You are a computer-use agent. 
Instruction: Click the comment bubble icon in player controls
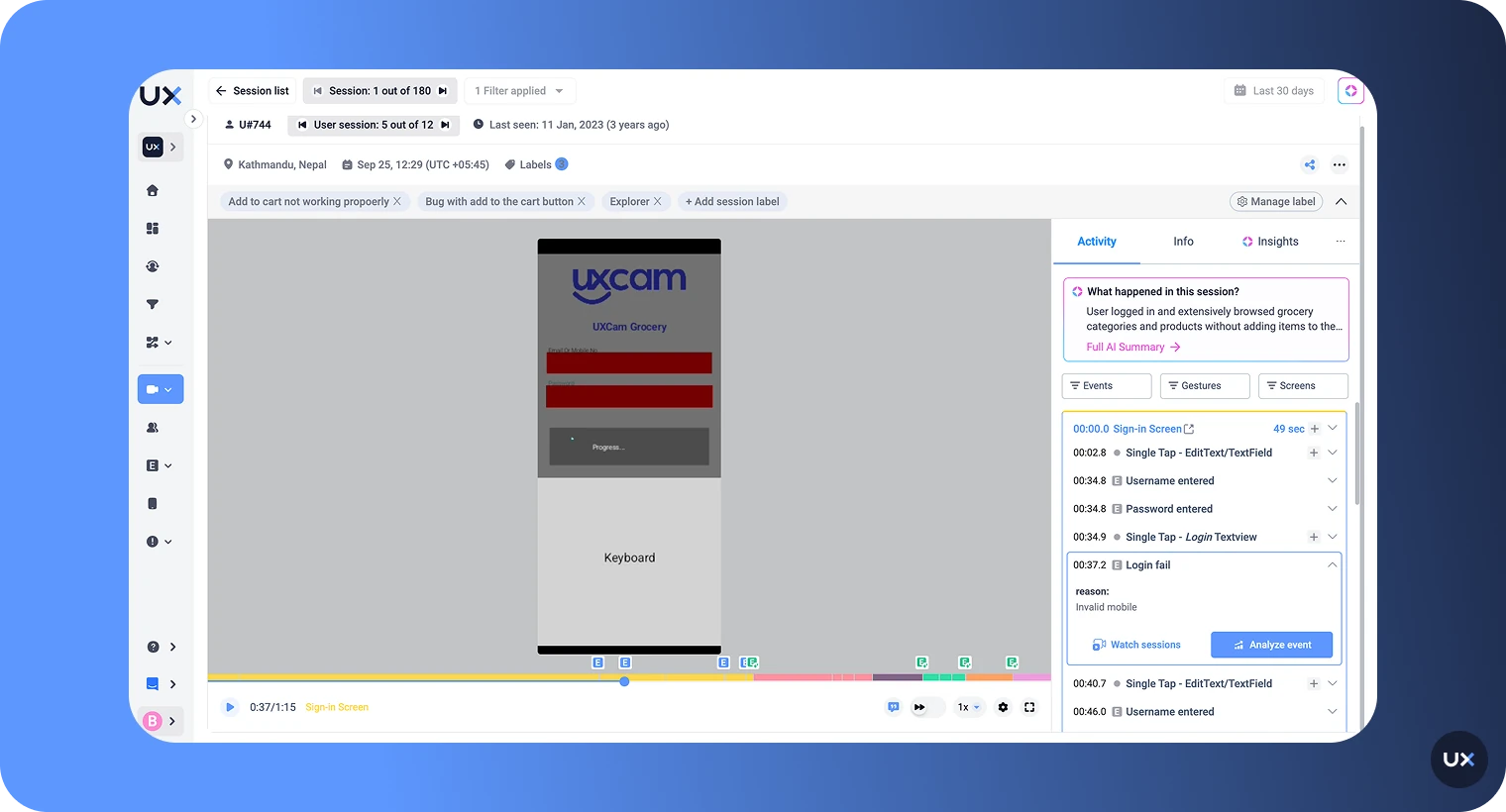(x=894, y=707)
